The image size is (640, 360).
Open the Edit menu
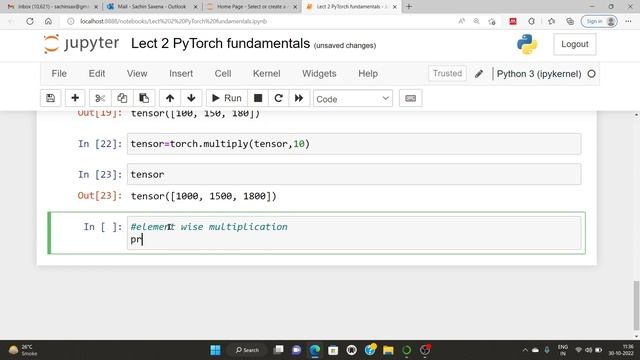(x=97, y=74)
